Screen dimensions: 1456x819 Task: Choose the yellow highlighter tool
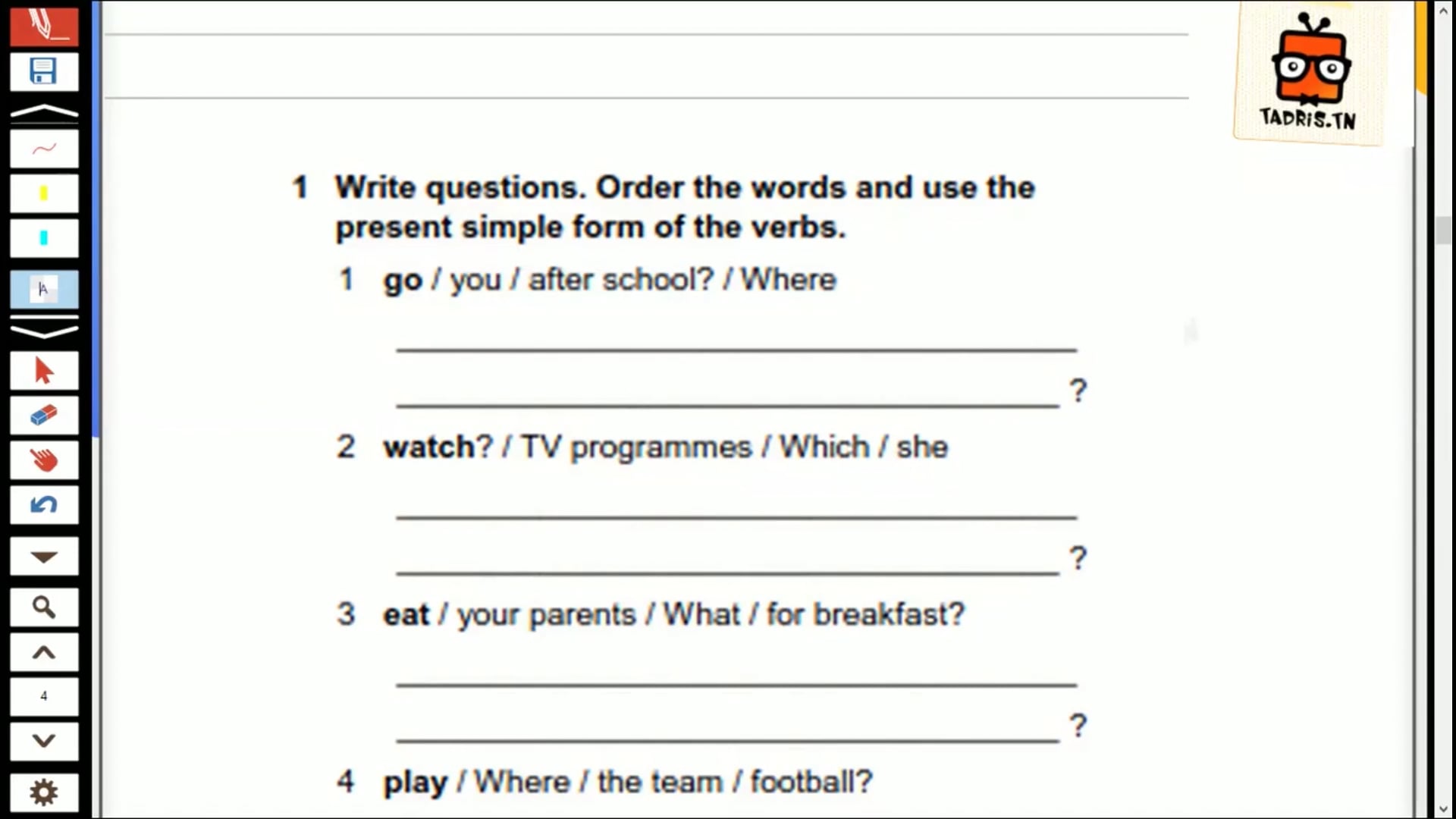tap(44, 193)
